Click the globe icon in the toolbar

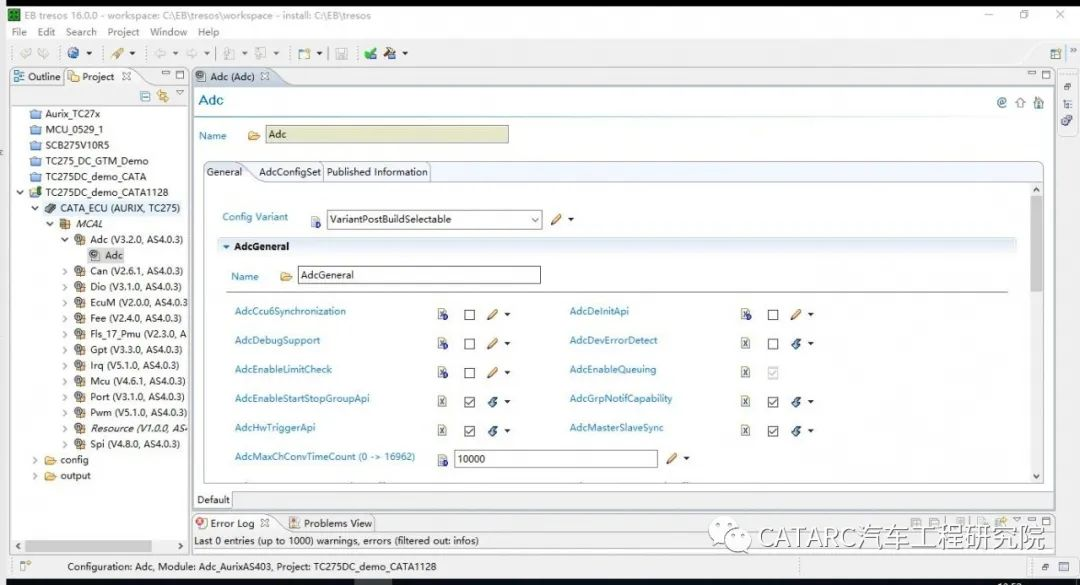(73, 53)
